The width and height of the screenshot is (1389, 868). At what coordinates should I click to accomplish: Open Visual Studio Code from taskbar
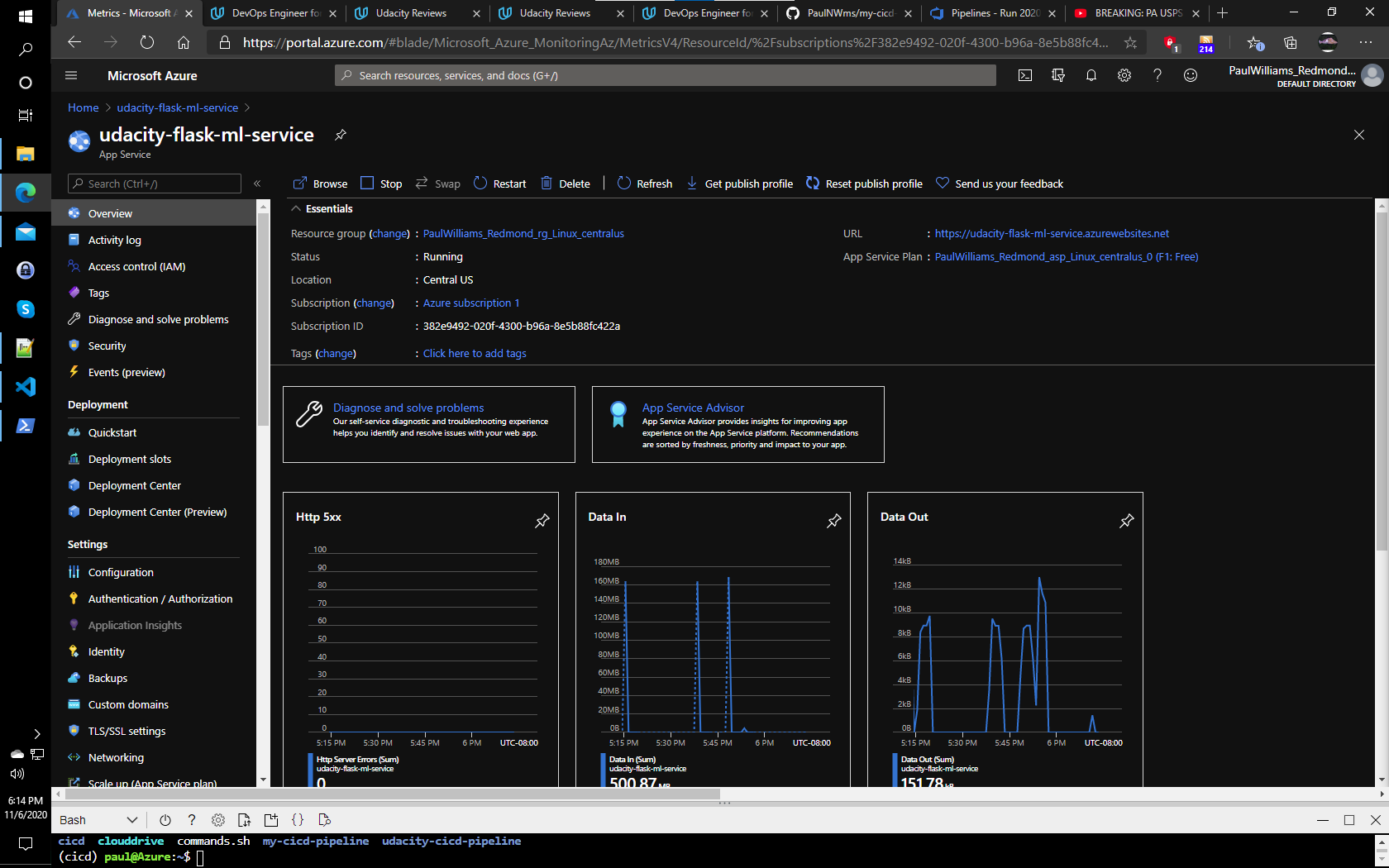[26, 386]
